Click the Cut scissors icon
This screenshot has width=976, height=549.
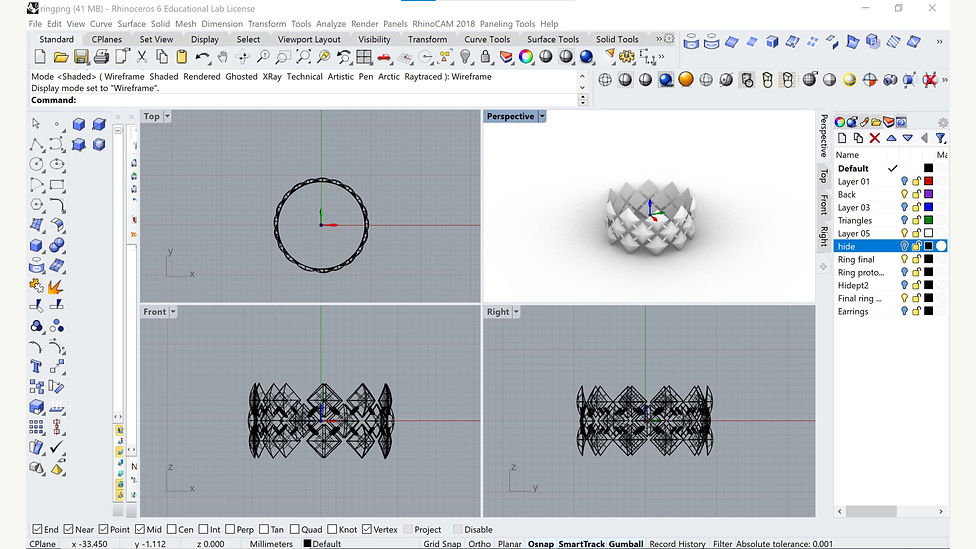point(142,57)
